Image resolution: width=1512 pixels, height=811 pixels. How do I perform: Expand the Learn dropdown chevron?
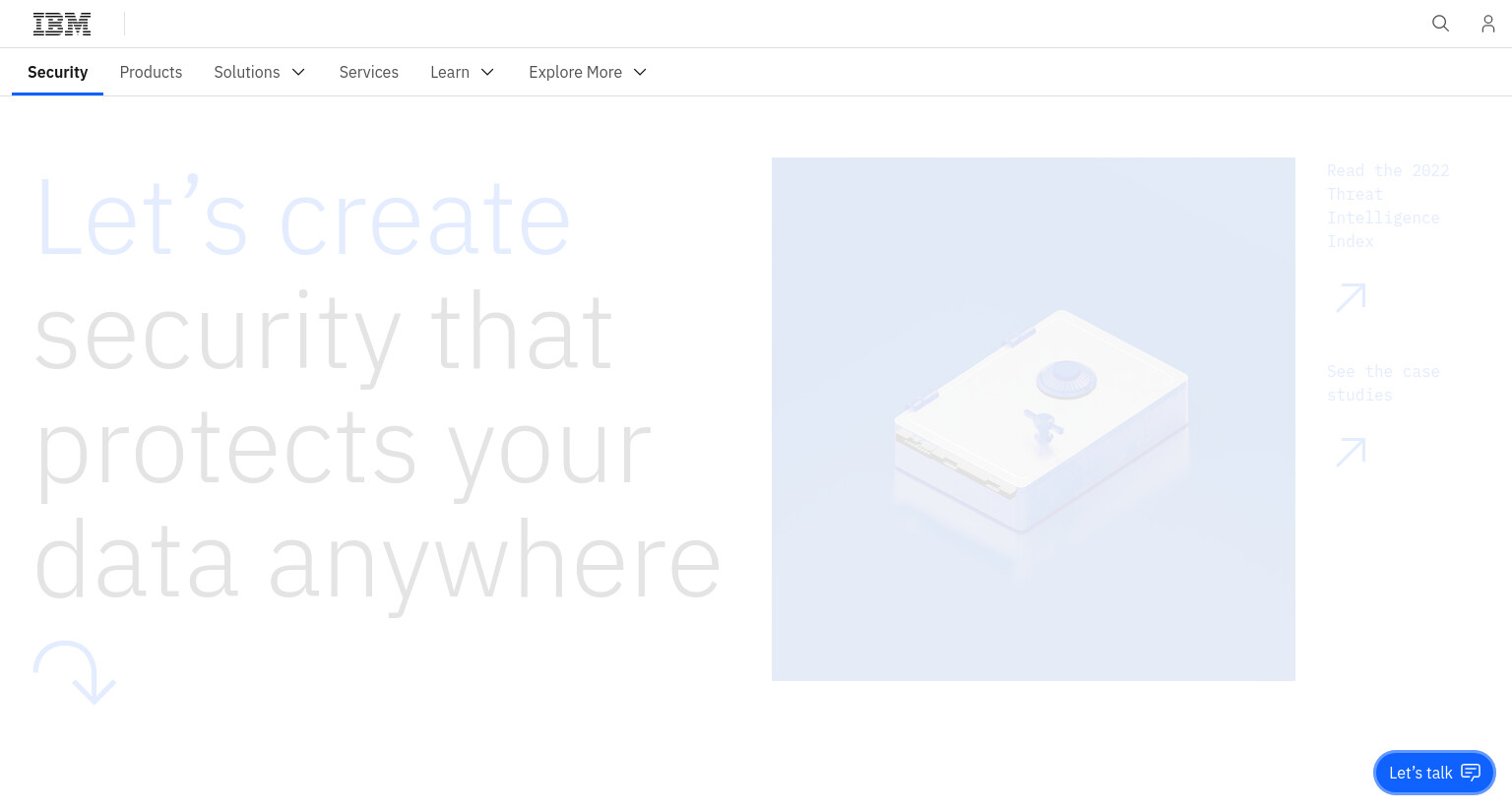487,72
